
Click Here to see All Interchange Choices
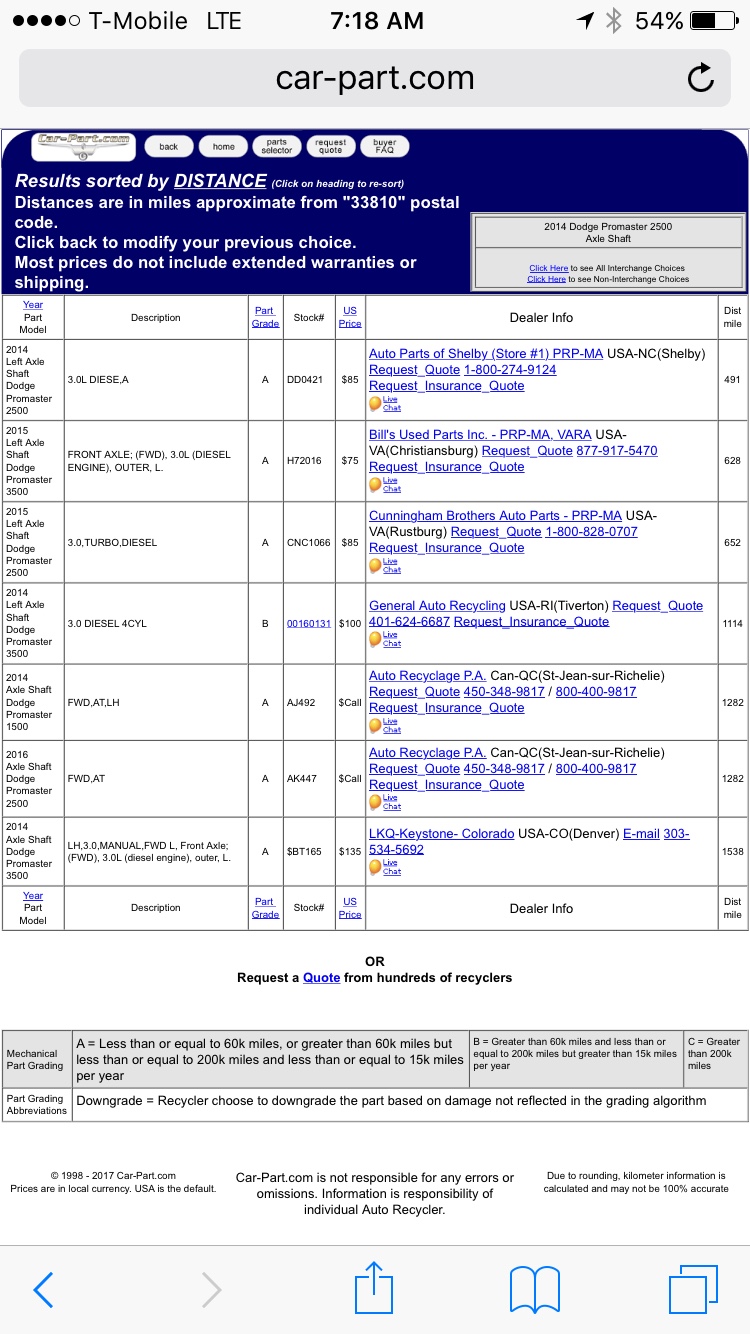coord(548,268)
